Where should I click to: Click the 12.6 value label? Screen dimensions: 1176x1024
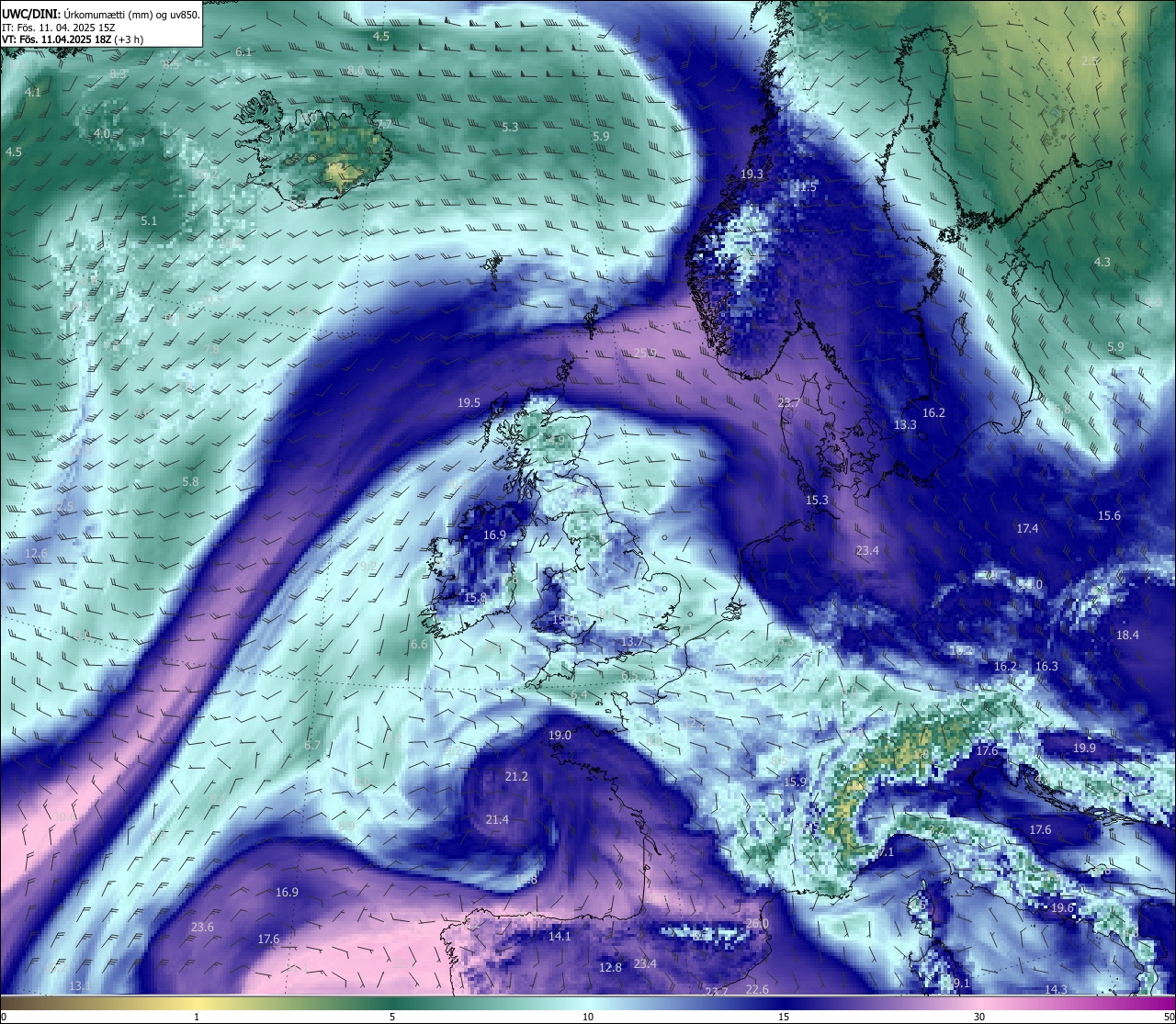coord(36,553)
